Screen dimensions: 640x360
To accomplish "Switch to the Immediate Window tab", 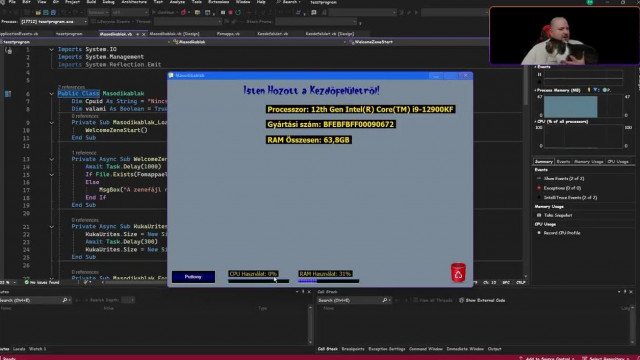I will tap(465, 349).
